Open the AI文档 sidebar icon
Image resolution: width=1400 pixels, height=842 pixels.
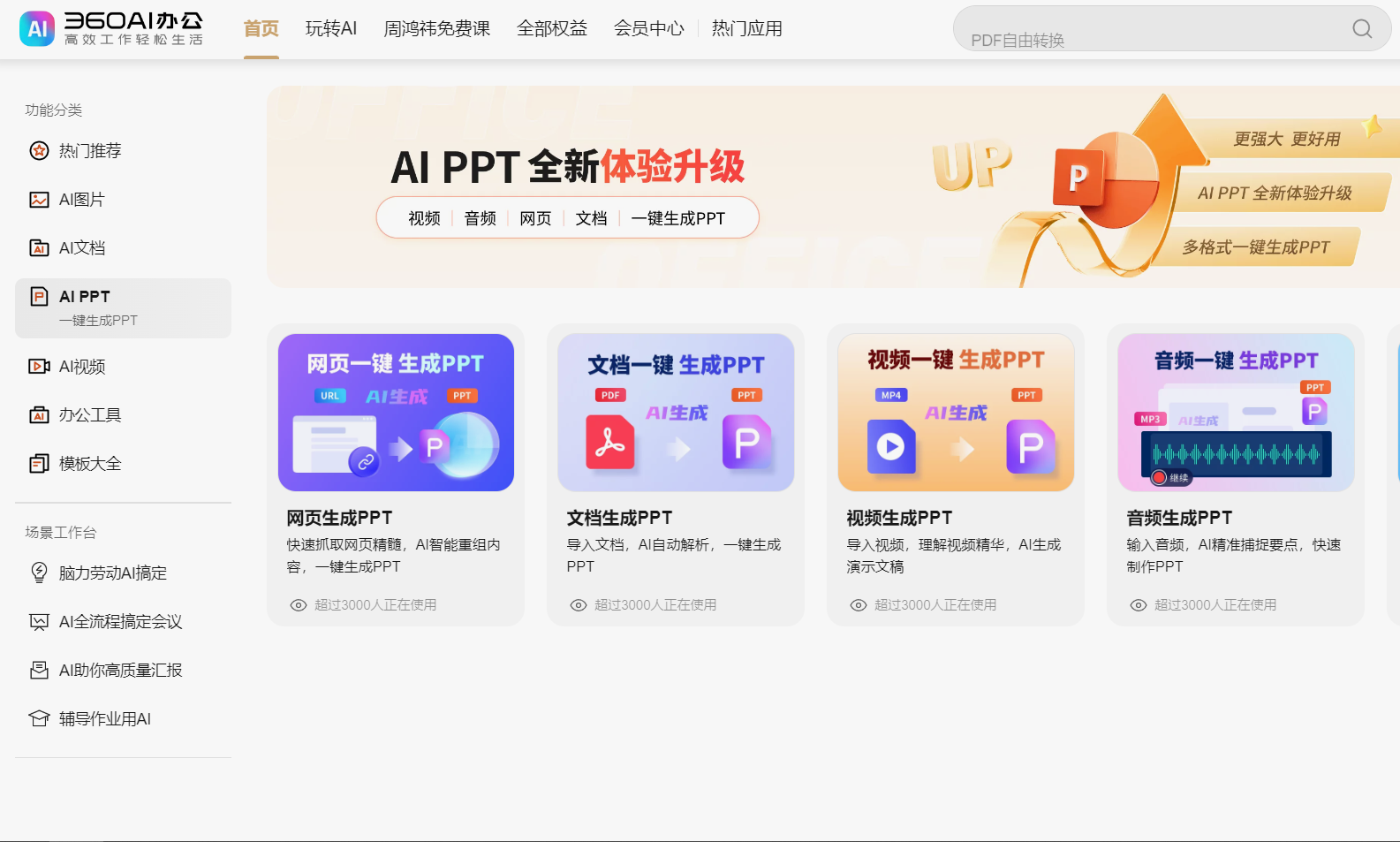pos(39,248)
